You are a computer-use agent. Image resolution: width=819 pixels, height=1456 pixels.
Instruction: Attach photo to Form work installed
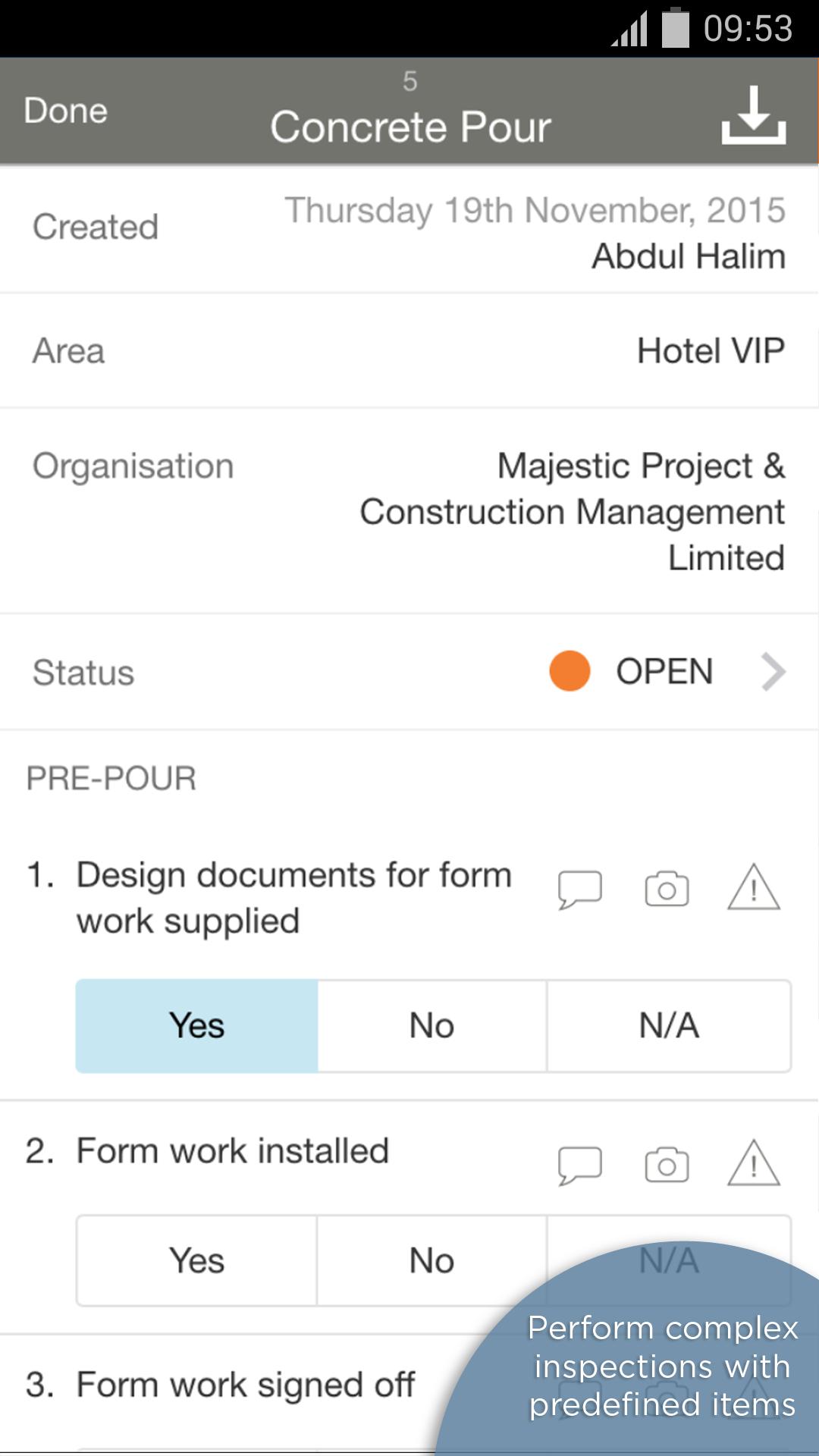(667, 1165)
